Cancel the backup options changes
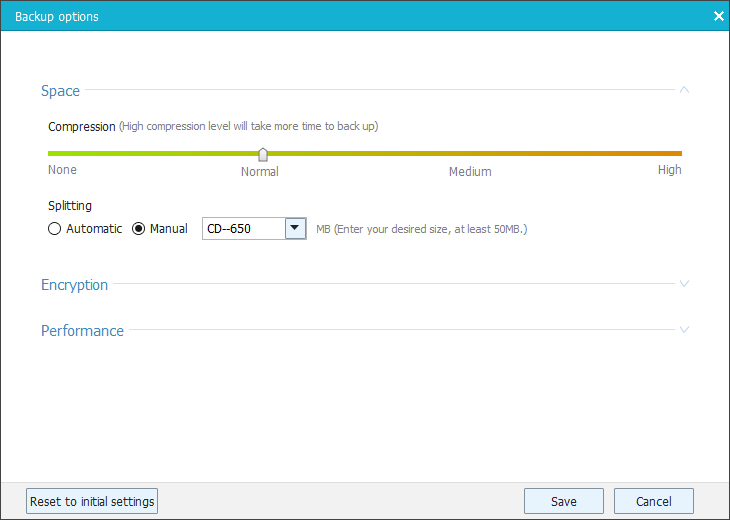730x520 pixels. point(653,501)
